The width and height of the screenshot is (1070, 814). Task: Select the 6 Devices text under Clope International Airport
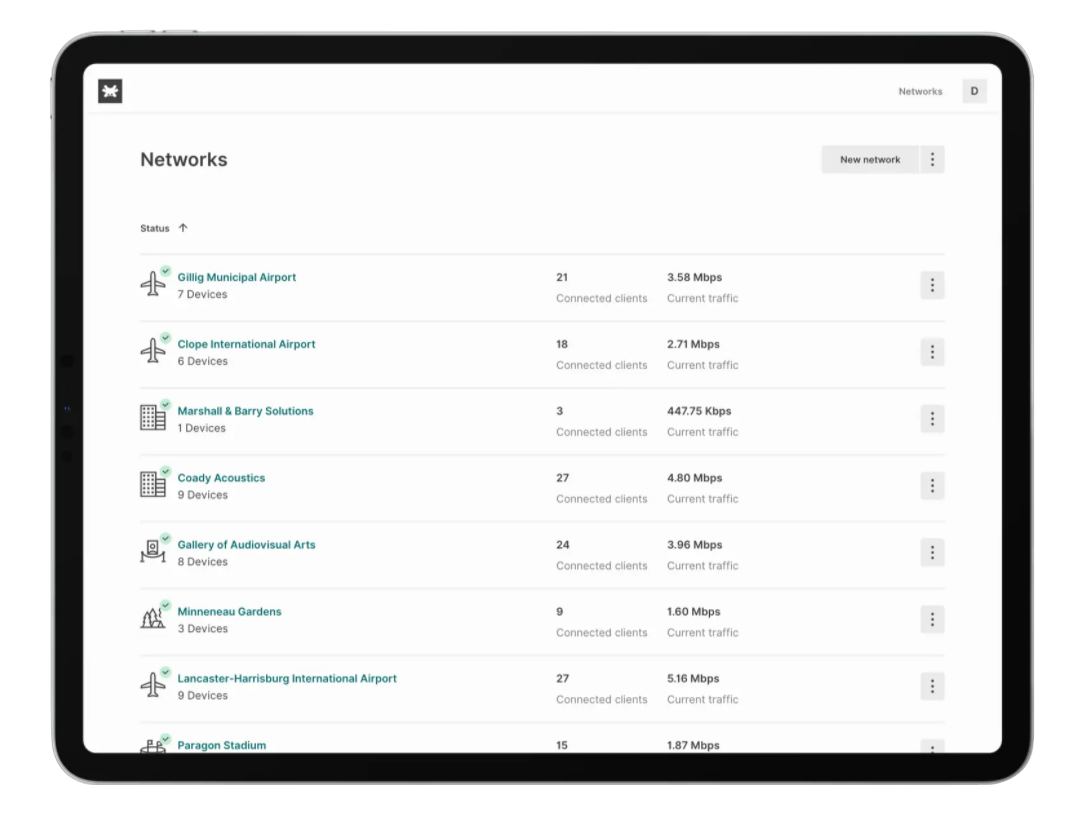click(203, 362)
